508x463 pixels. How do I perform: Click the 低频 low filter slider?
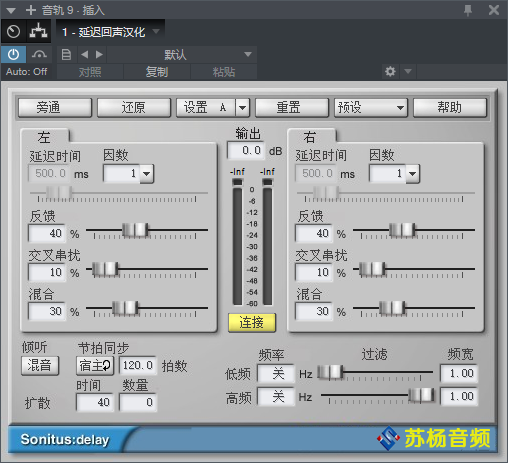330,372
